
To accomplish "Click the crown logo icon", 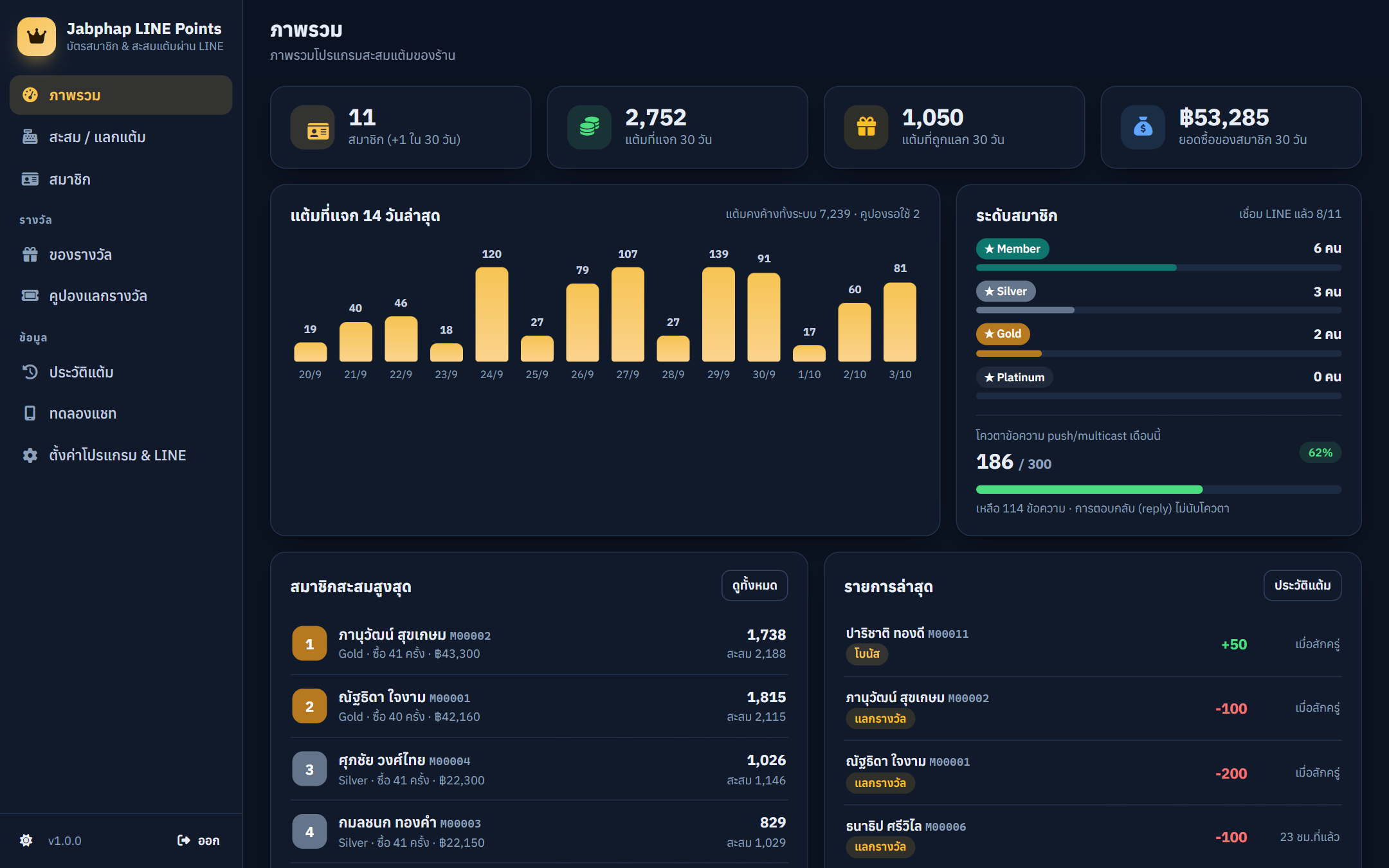I will pyautogui.click(x=37, y=37).
